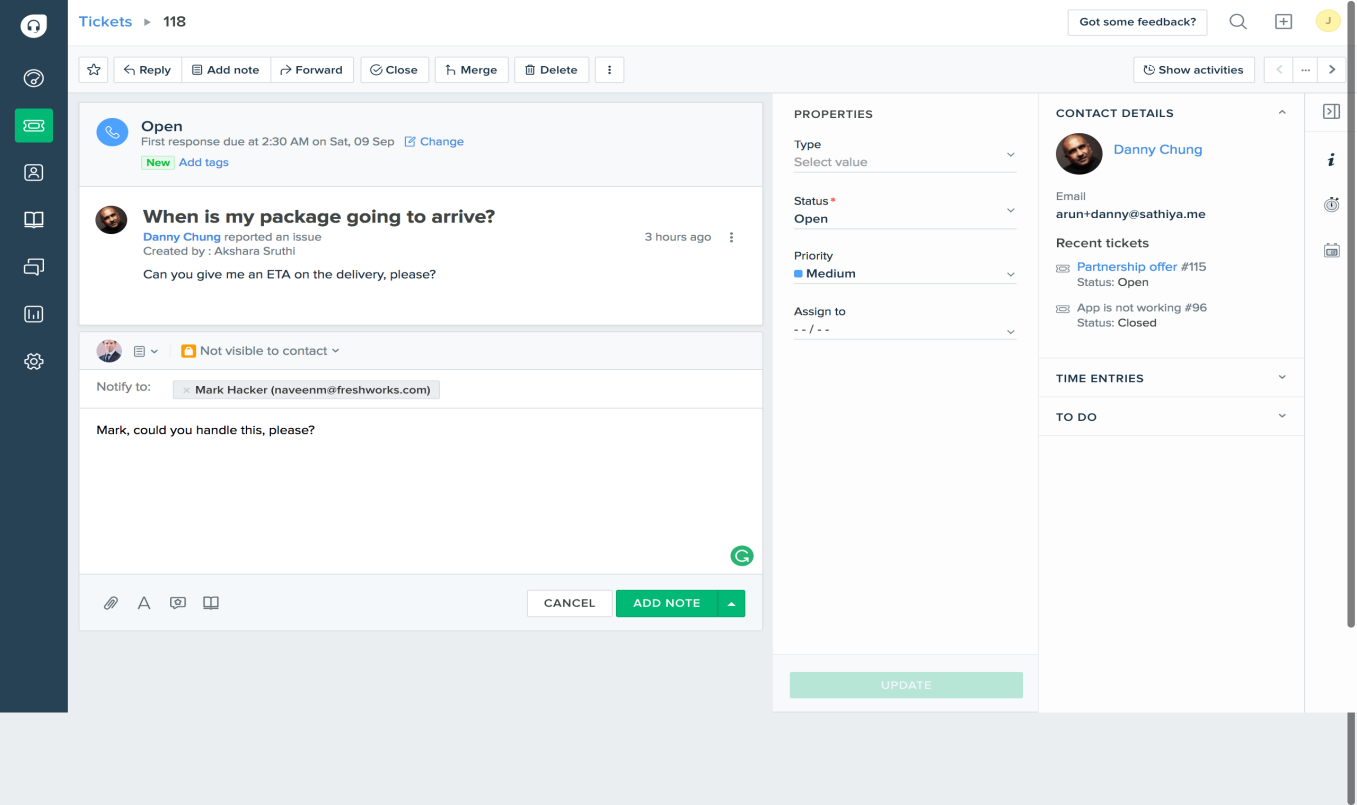This screenshot has height=805, width=1357.
Task: Open the Admin settings gear icon
Action: coord(33,361)
